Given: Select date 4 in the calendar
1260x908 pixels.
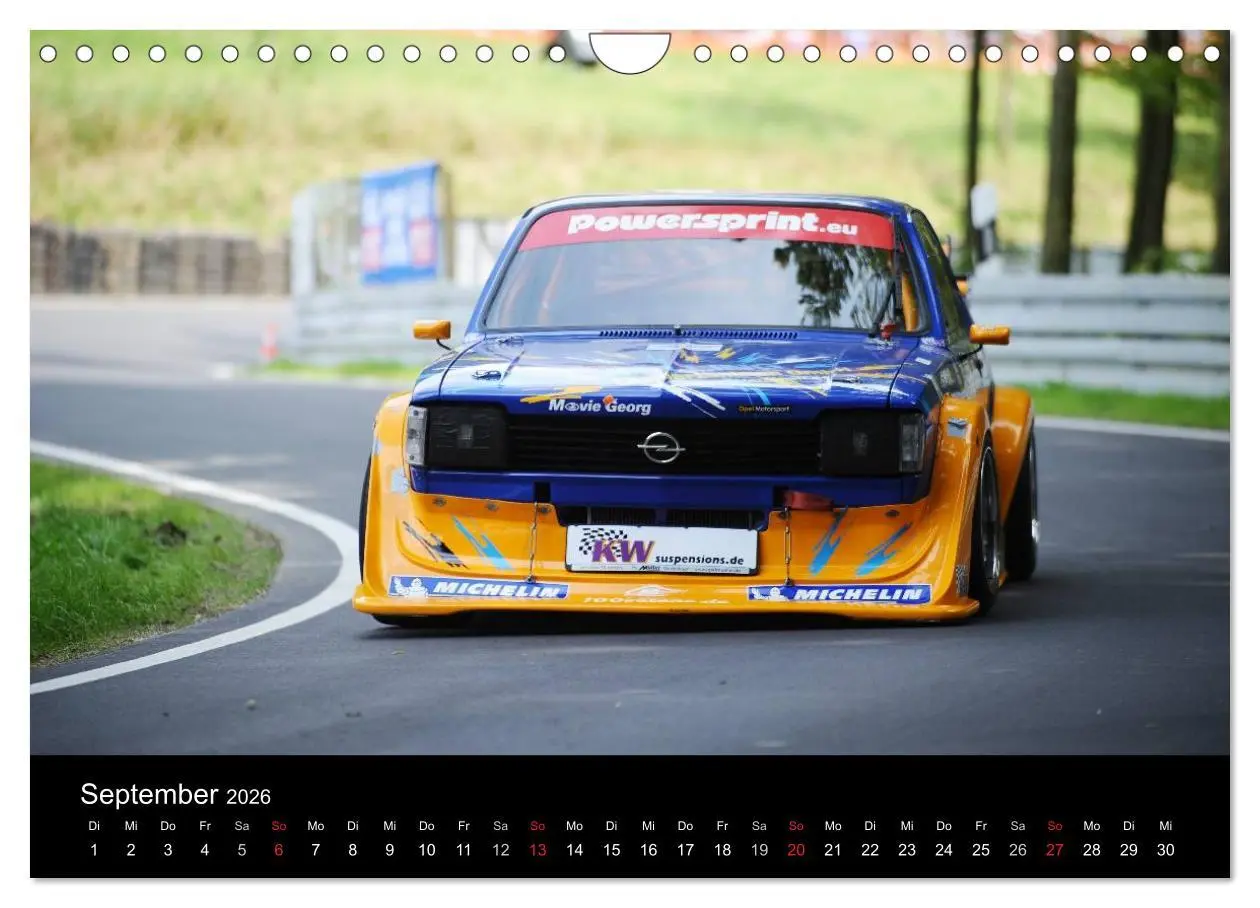Looking at the screenshot, I should point(205,850).
